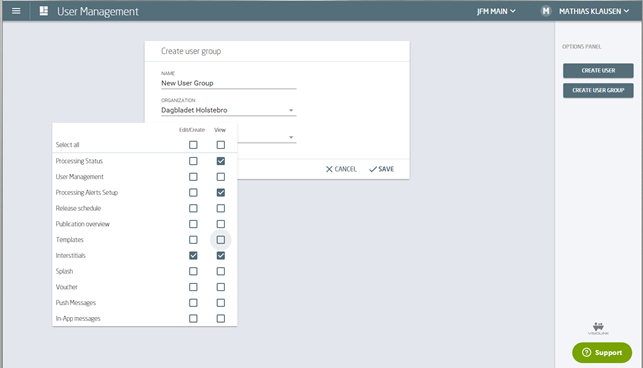643x368 pixels.
Task: Click the Edit/Create column header
Action: tap(192, 130)
